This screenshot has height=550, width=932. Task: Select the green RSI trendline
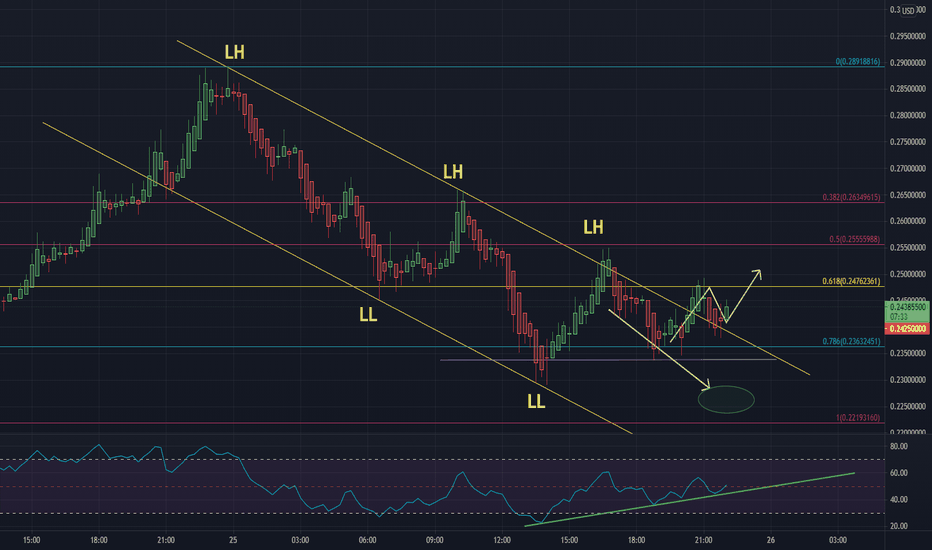689,499
